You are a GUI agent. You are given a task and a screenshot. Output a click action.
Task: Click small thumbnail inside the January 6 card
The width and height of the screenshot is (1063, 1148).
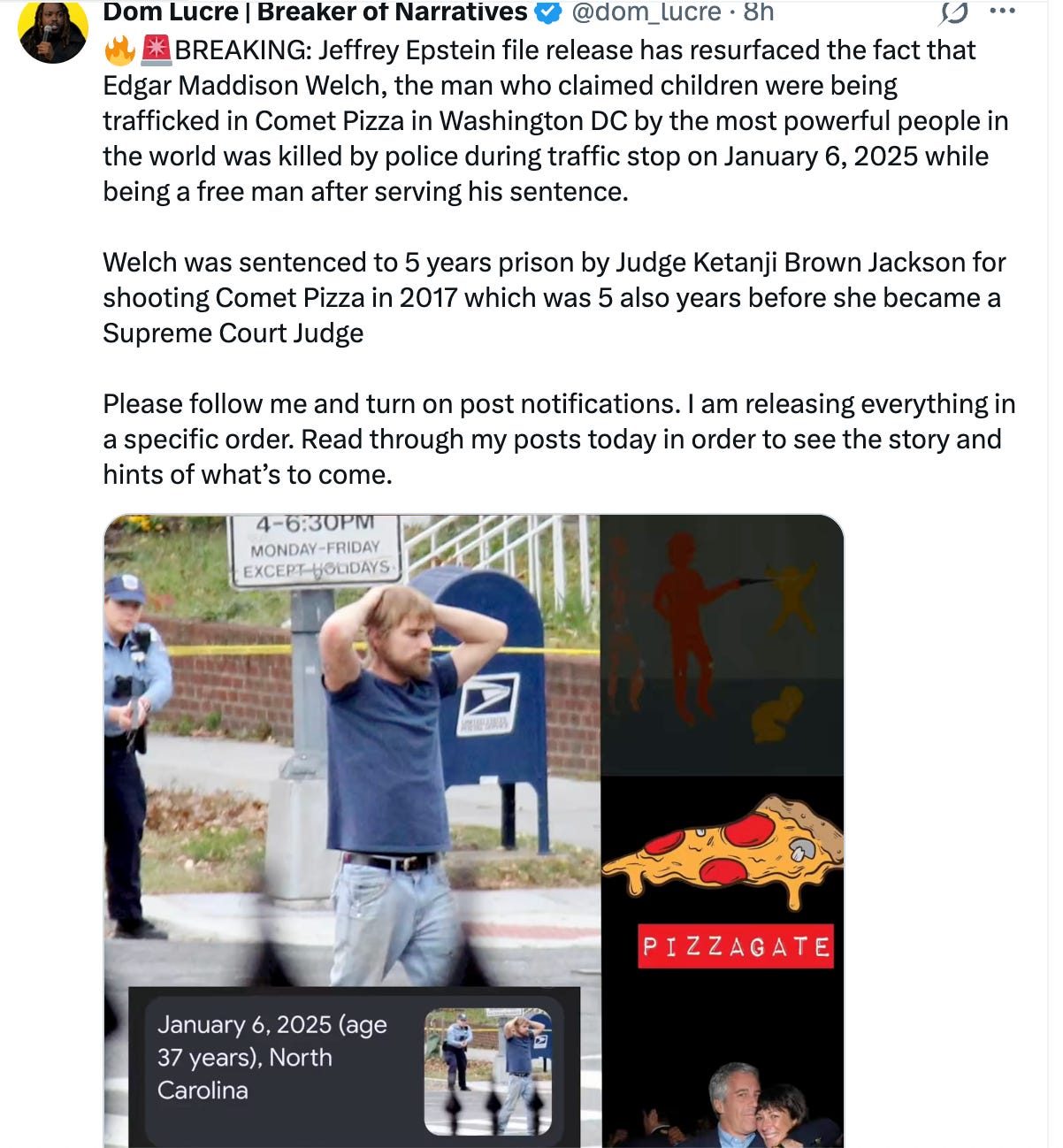click(488, 1072)
